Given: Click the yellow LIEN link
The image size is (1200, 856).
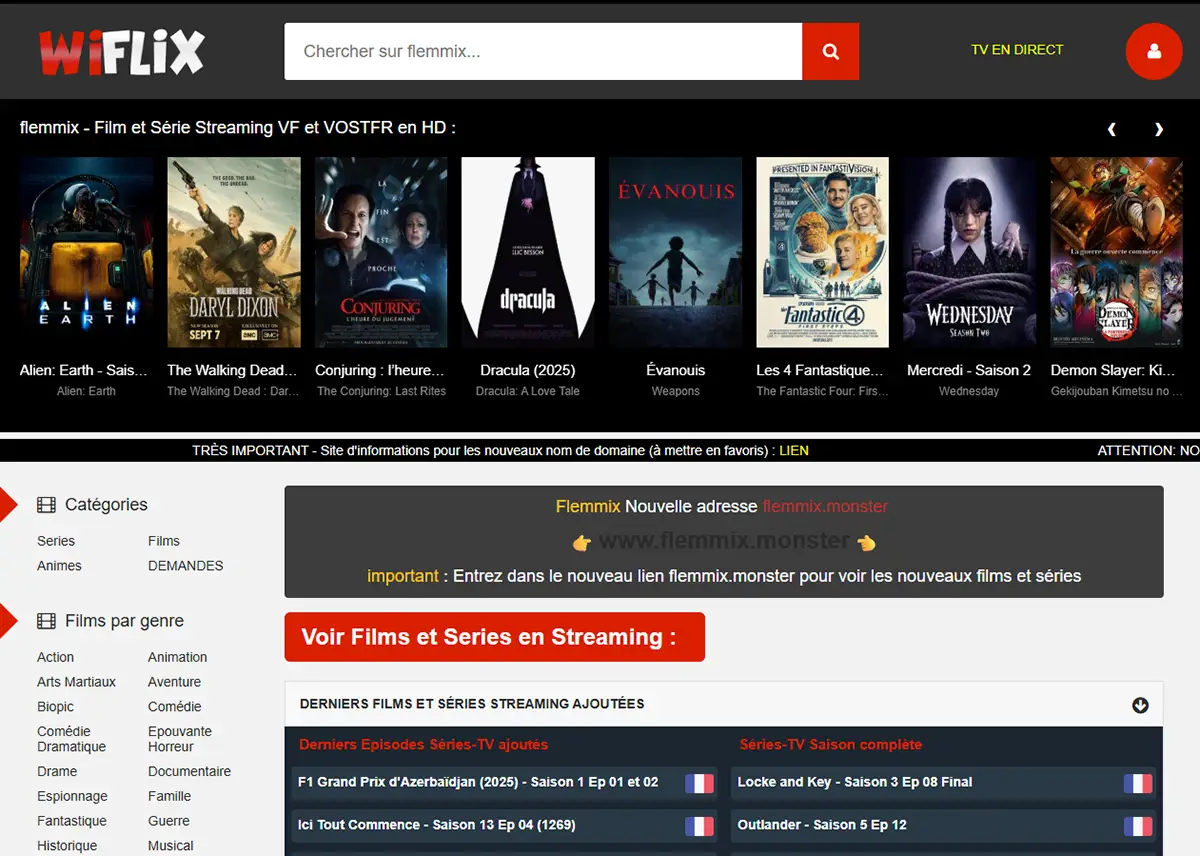Looking at the screenshot, I should [793, 451].
